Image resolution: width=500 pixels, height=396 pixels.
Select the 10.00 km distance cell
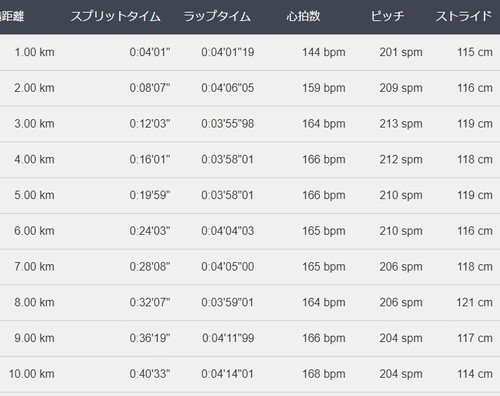(x=32, y=374)
